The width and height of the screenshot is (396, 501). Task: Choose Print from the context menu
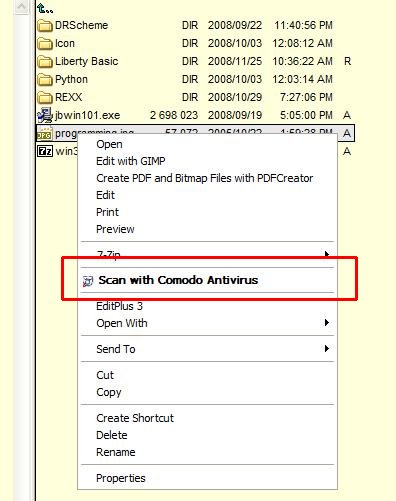[107, 212]
